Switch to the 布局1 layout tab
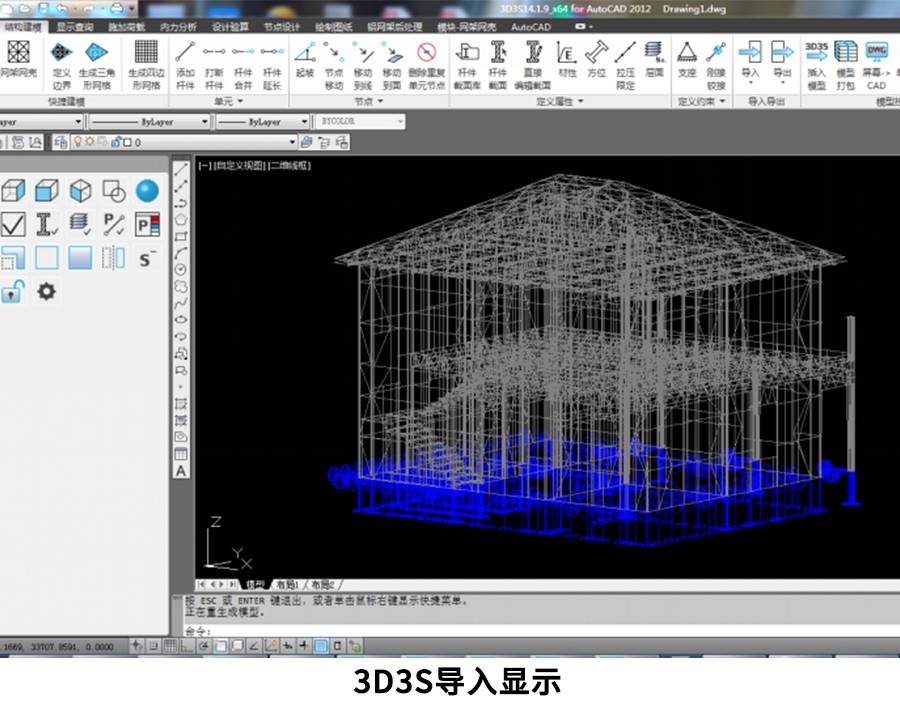Image resolution: width=900 pixels, height=704 pixels. (287, 585)
